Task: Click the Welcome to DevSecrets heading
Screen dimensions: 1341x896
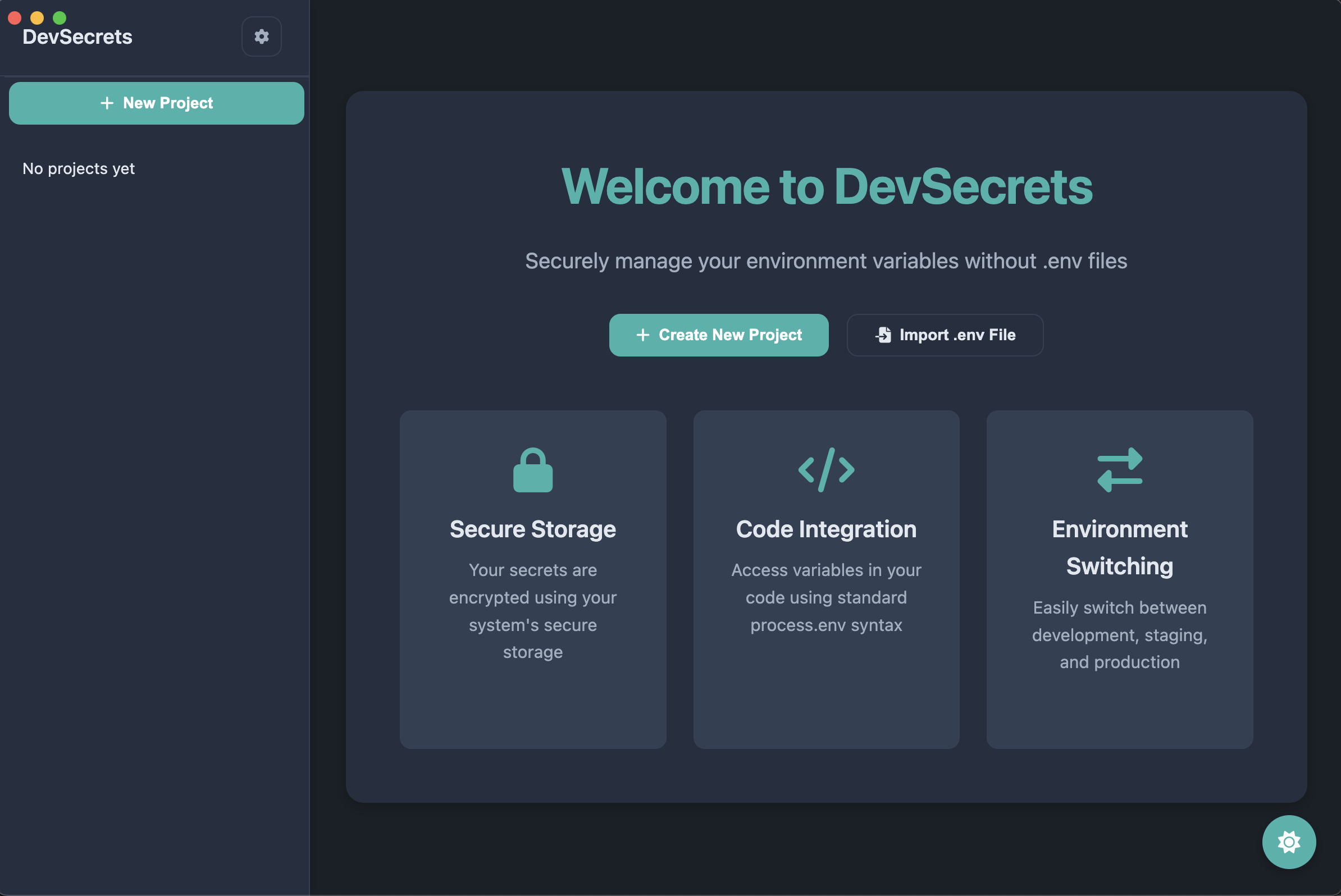Action: click(827, 187)
